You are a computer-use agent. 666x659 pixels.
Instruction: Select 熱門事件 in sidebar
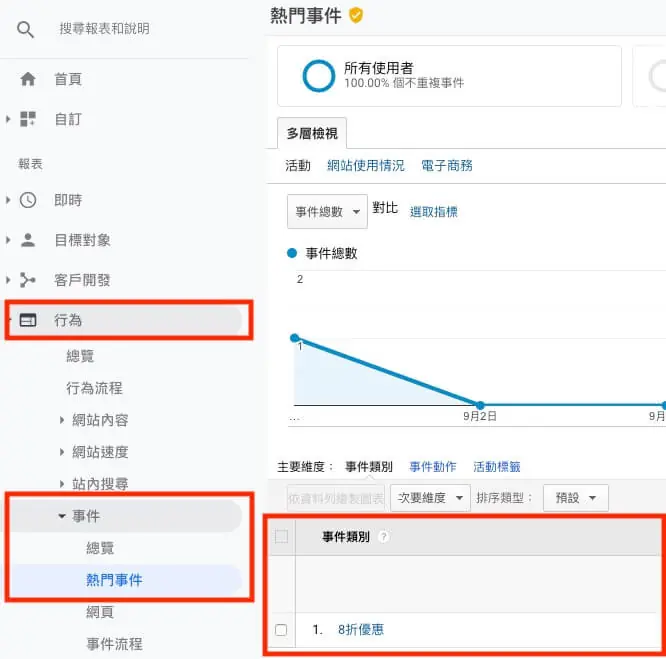114,580
